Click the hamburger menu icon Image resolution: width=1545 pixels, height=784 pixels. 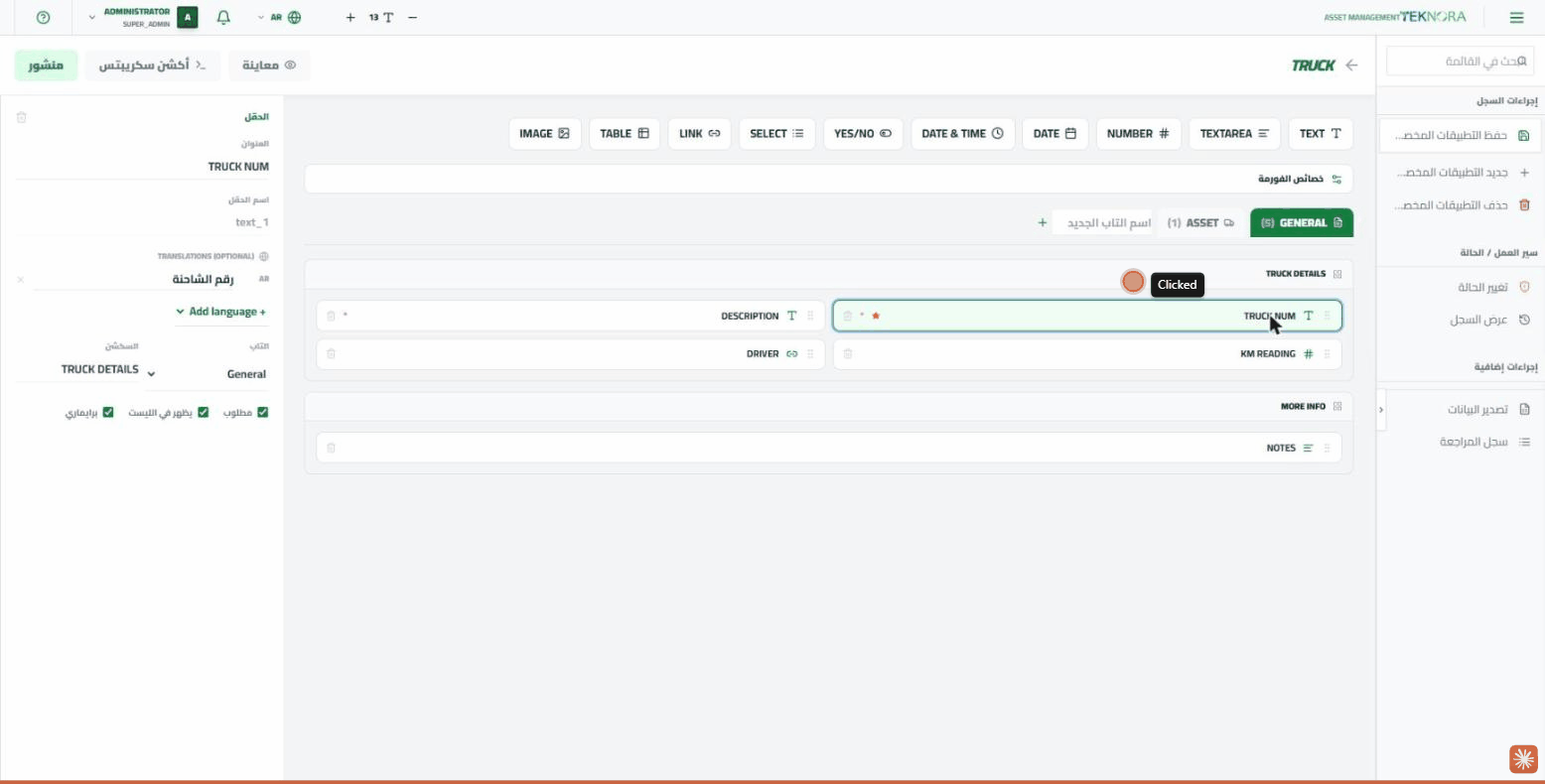(1516, 17)
